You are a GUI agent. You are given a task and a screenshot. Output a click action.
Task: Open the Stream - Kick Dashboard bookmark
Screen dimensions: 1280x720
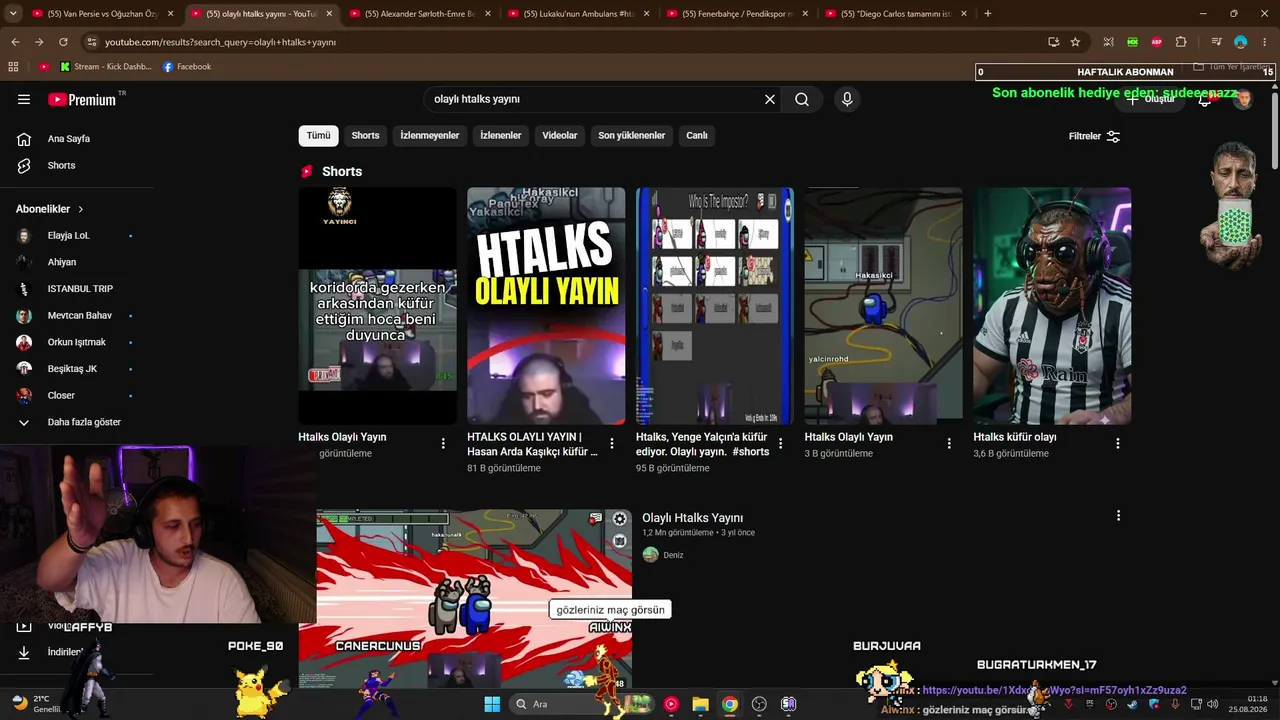point(105,67)
